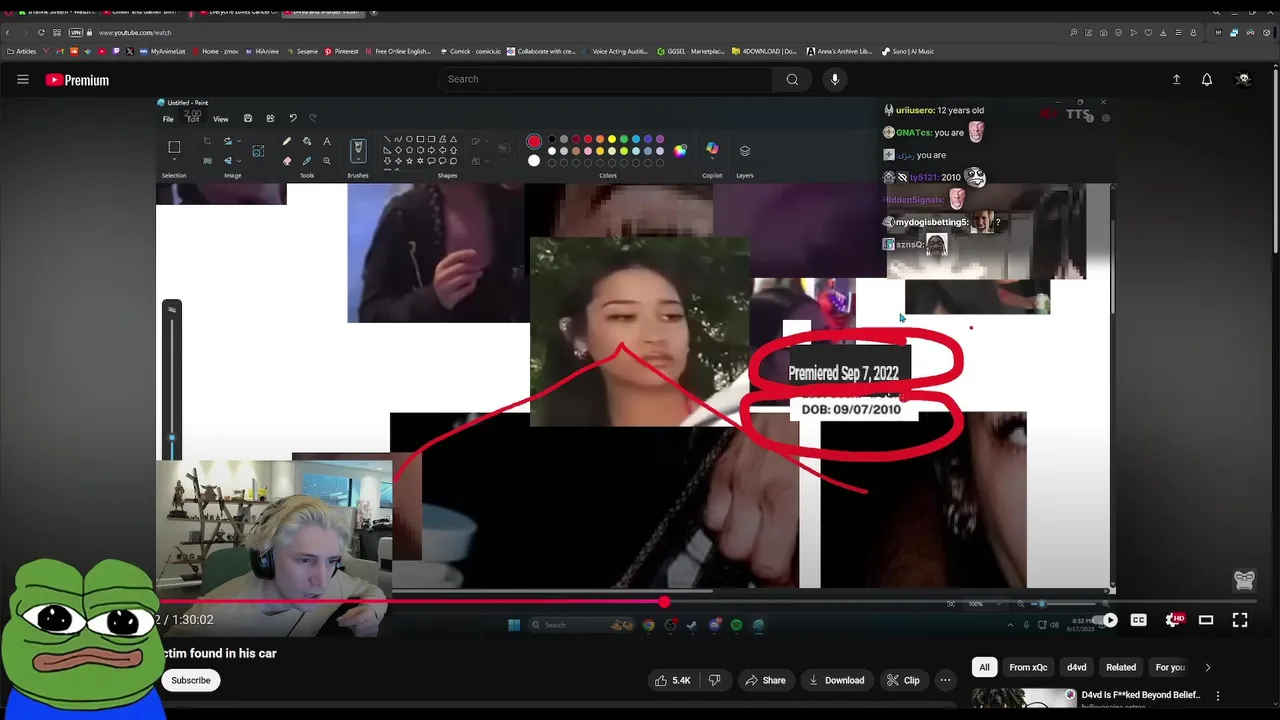This screenshot has height=720, width=1280.
Task: Start voice search with the microphone
Action: pyautogui.click(x=835, y=79)
